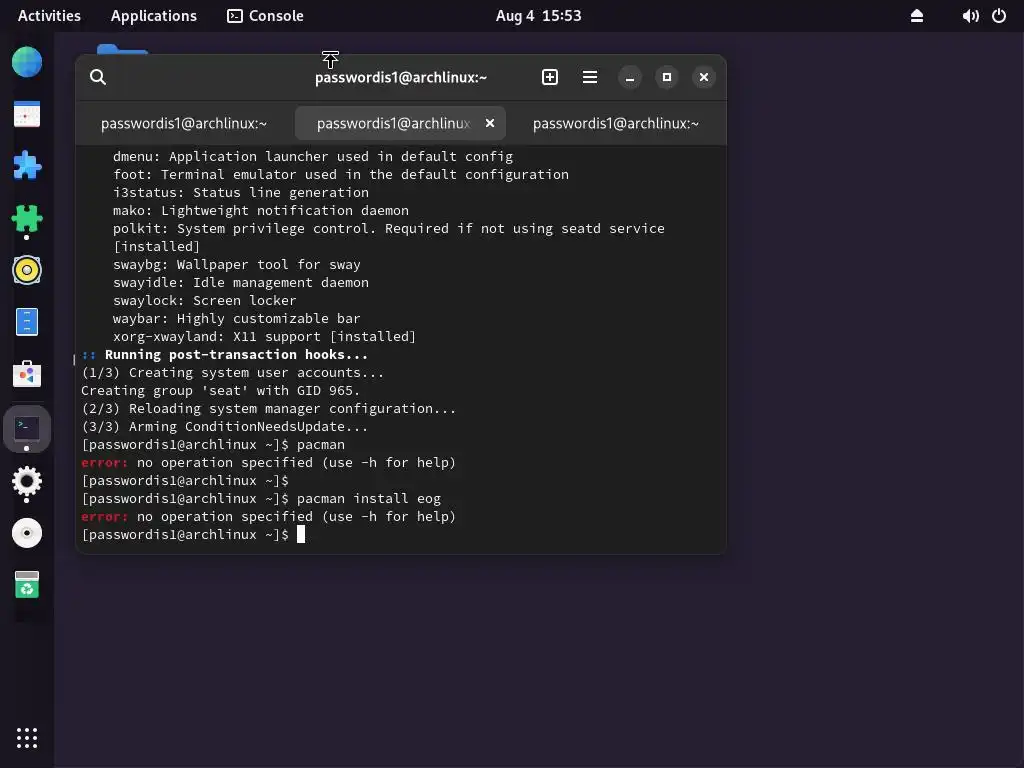Click the 'mako: Lightweight notification daemon' line
Viewport: 1024px width, 768px height.
tap(261, 210)
